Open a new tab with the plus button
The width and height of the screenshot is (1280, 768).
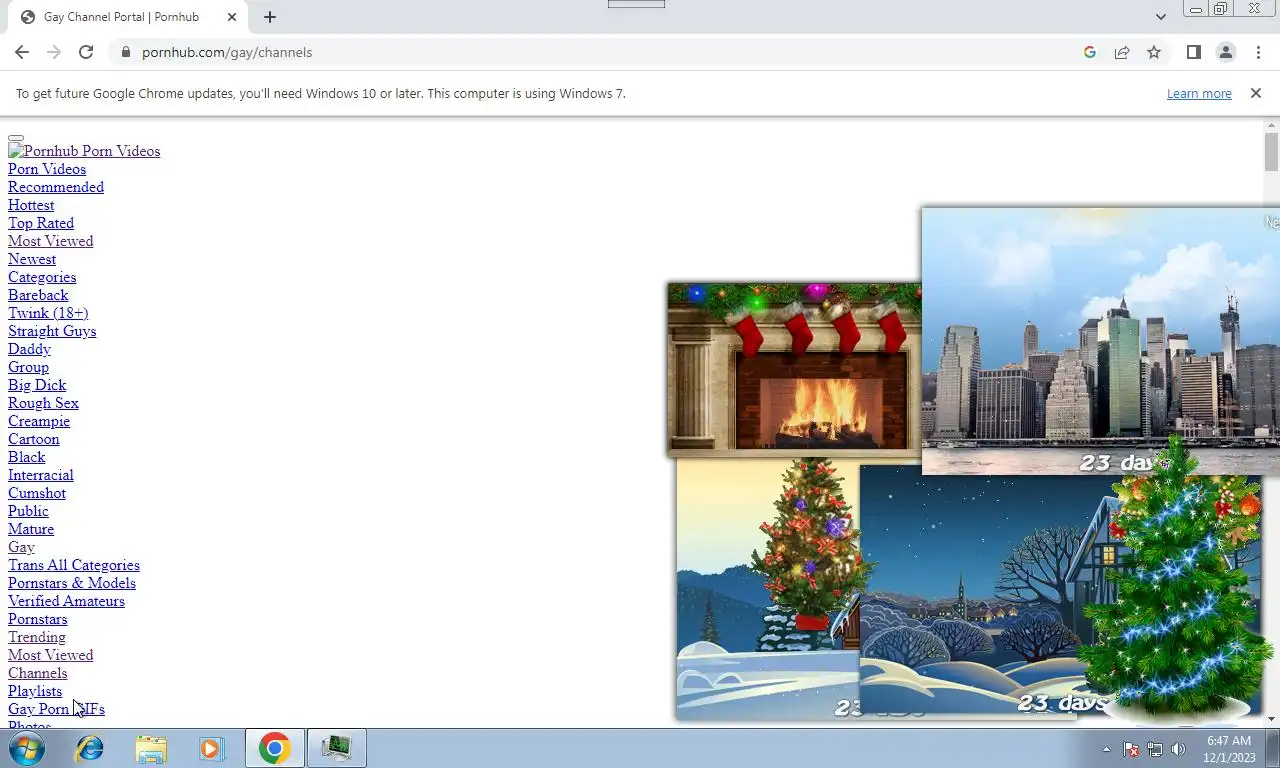point(270,17)
